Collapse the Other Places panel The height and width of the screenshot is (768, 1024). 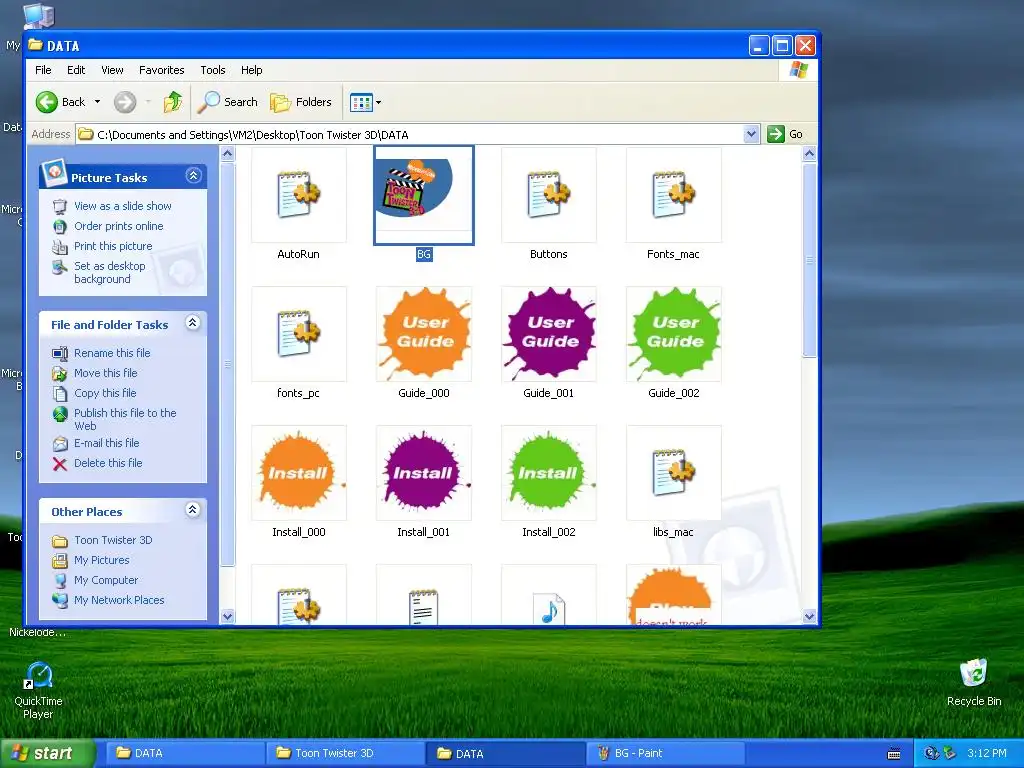[x=193, y=510]
